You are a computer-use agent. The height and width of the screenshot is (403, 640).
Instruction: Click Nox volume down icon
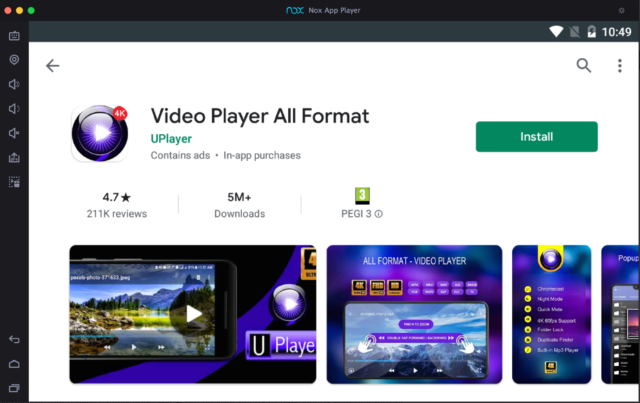(x=14, y=109)
